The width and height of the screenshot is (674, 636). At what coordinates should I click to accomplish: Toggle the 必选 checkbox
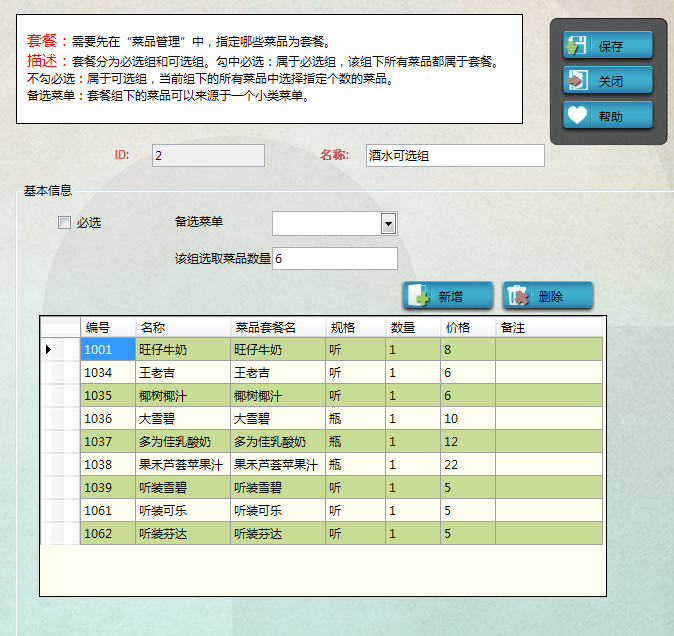click(x=64, y=223)
